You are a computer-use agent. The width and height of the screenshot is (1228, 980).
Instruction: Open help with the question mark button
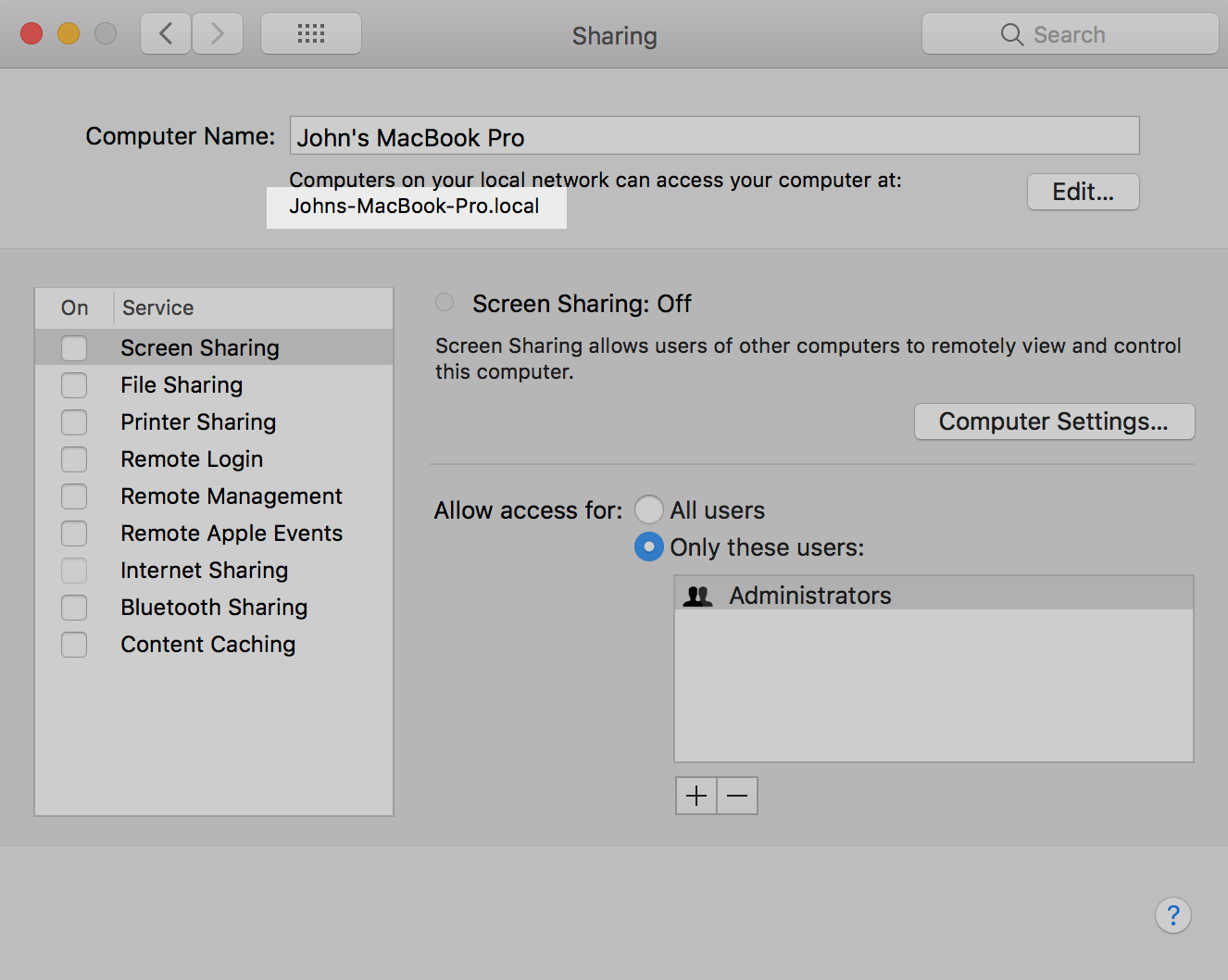coord(1172,915)
